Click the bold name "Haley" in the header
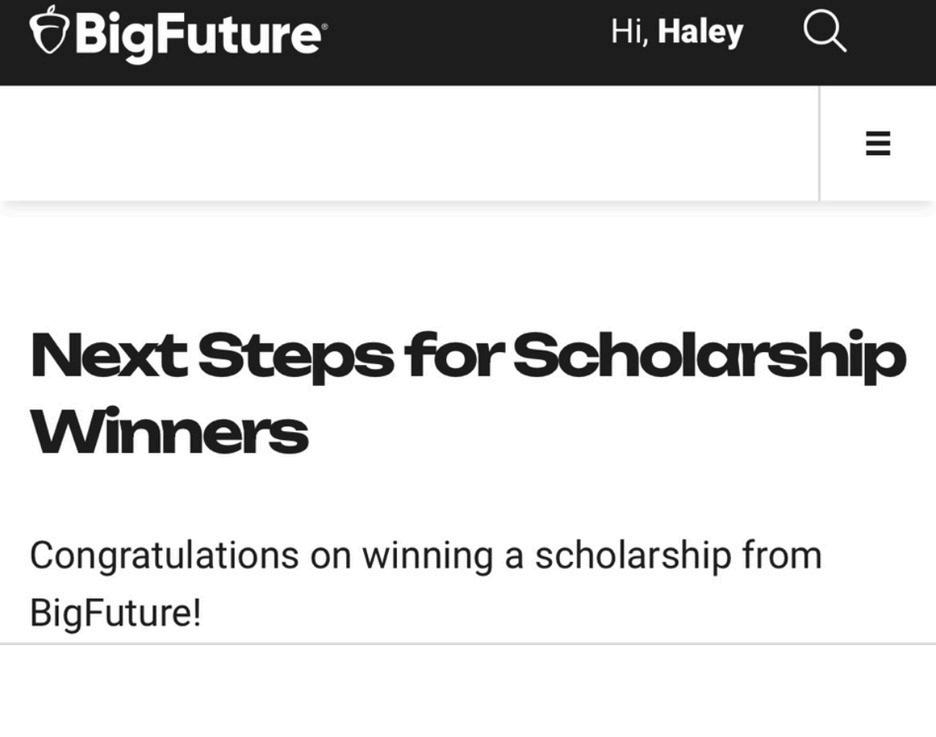 click(700, 32)
